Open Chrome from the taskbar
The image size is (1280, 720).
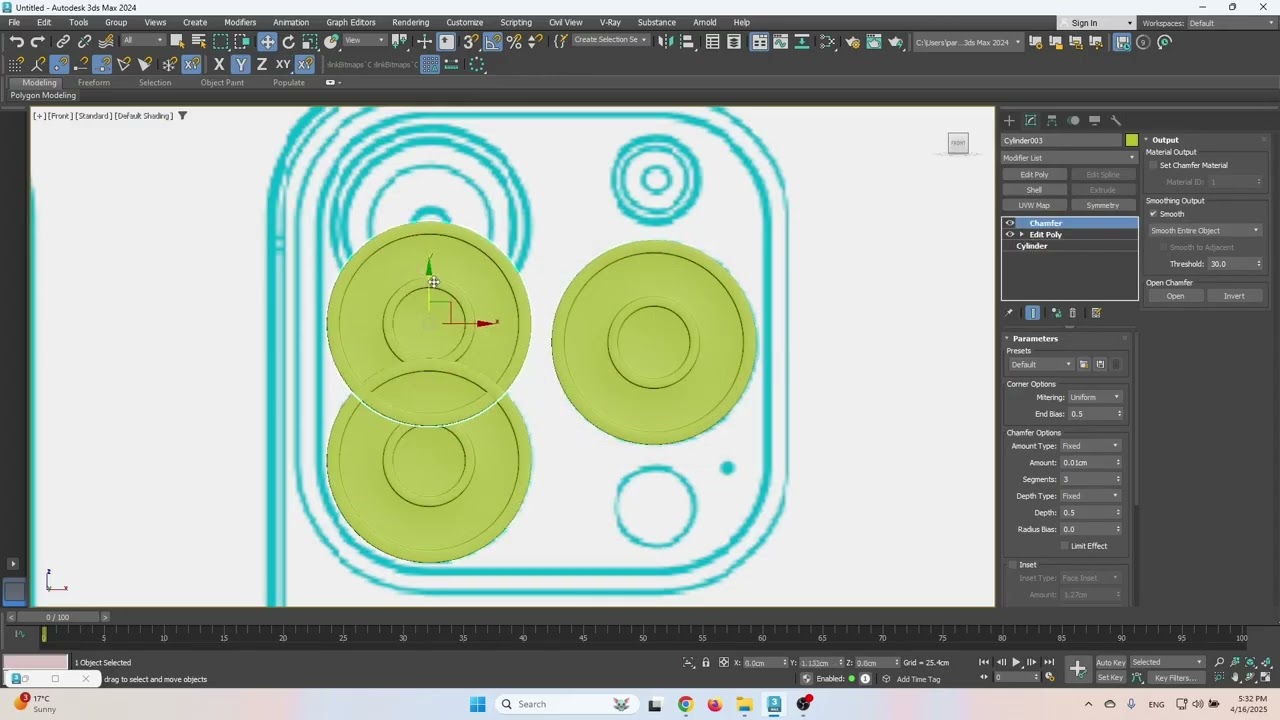(x=685, y=704)
